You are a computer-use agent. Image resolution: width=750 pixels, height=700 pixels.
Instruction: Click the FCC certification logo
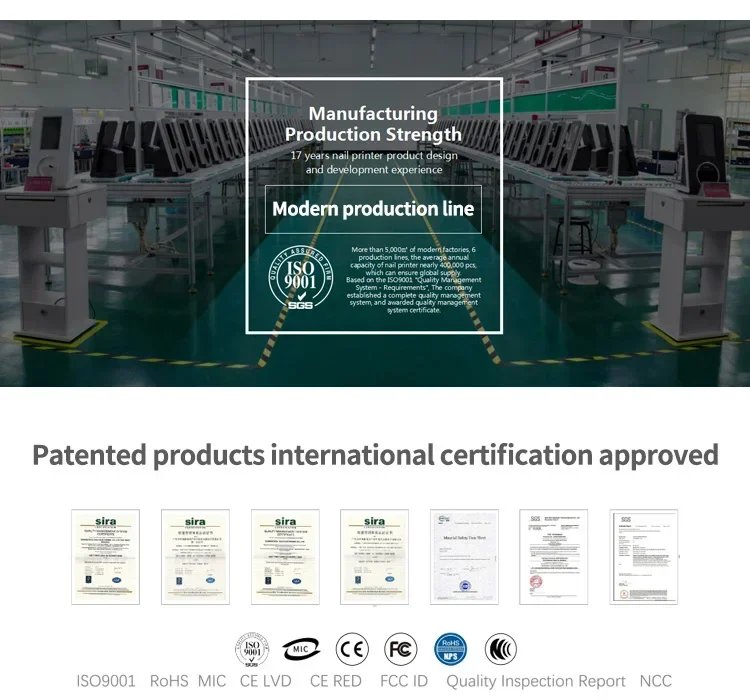pos(401,649)
